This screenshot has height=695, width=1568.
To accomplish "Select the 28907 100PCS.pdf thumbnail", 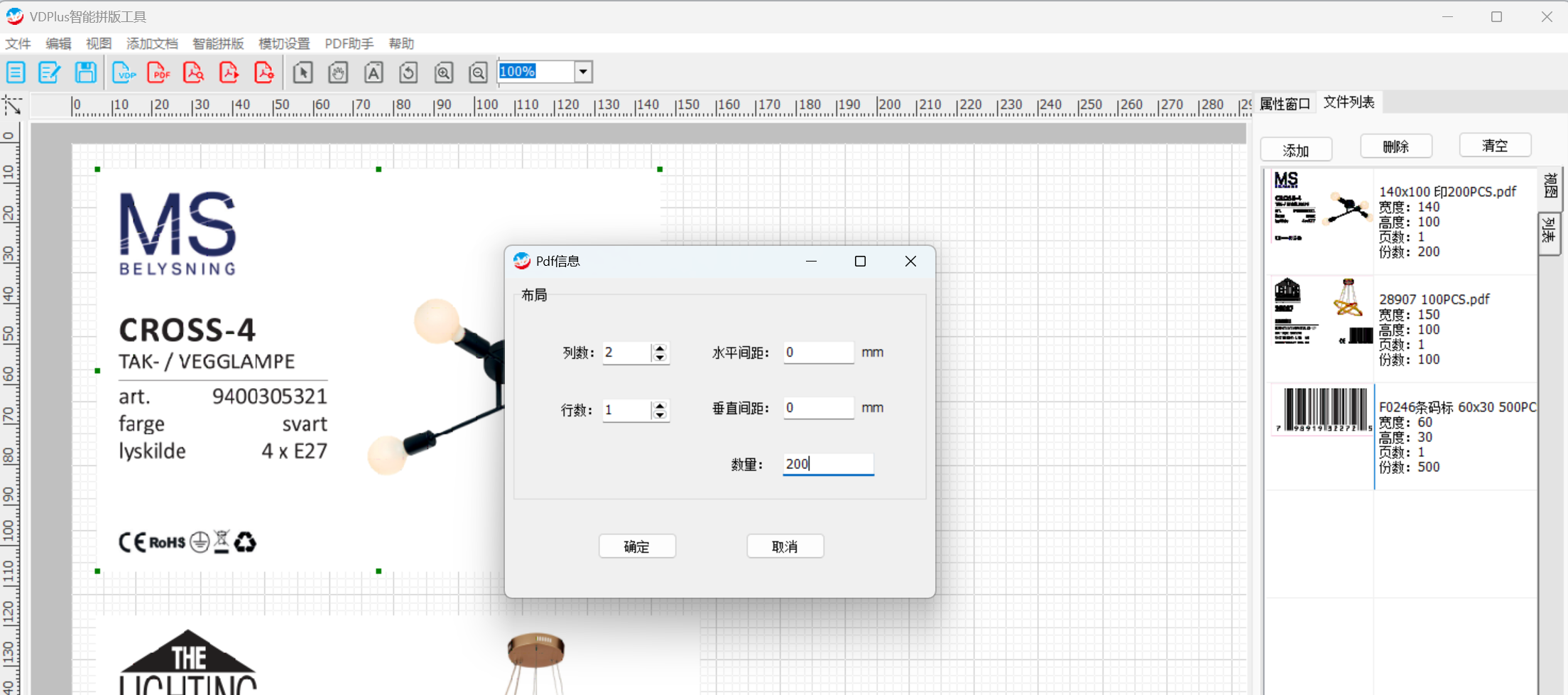I will tap(1322, 313).
